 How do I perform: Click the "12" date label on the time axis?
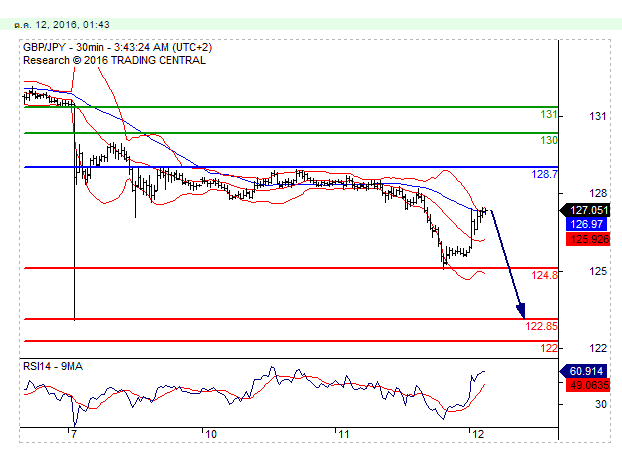point(478,434)
